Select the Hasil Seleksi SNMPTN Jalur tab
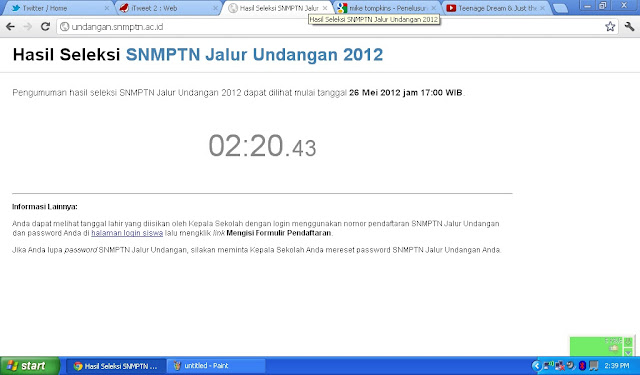Viewport: 640px width, 375px height. pos(279,8)
